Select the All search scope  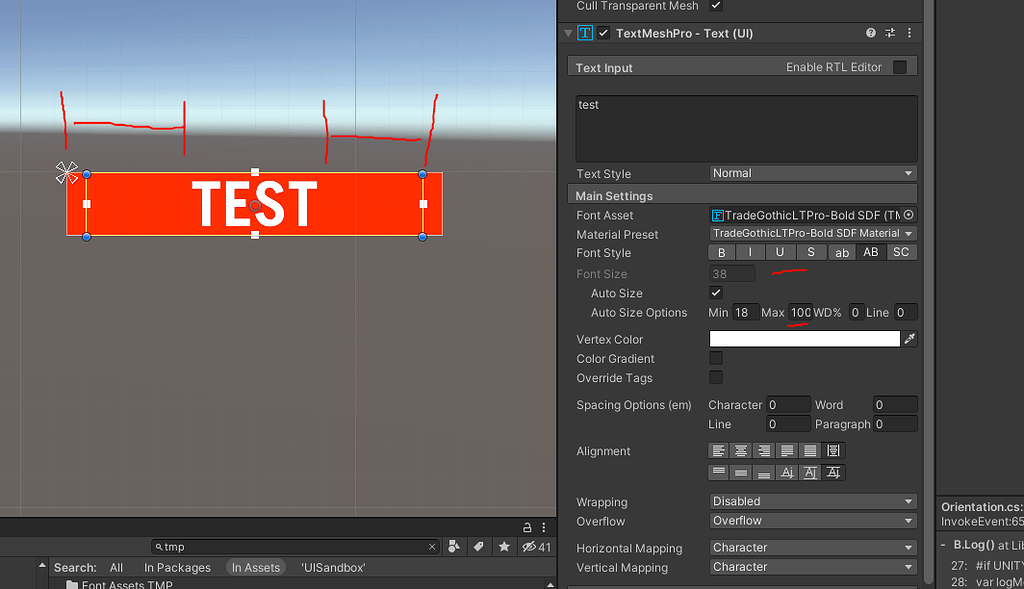pos(116,567)
